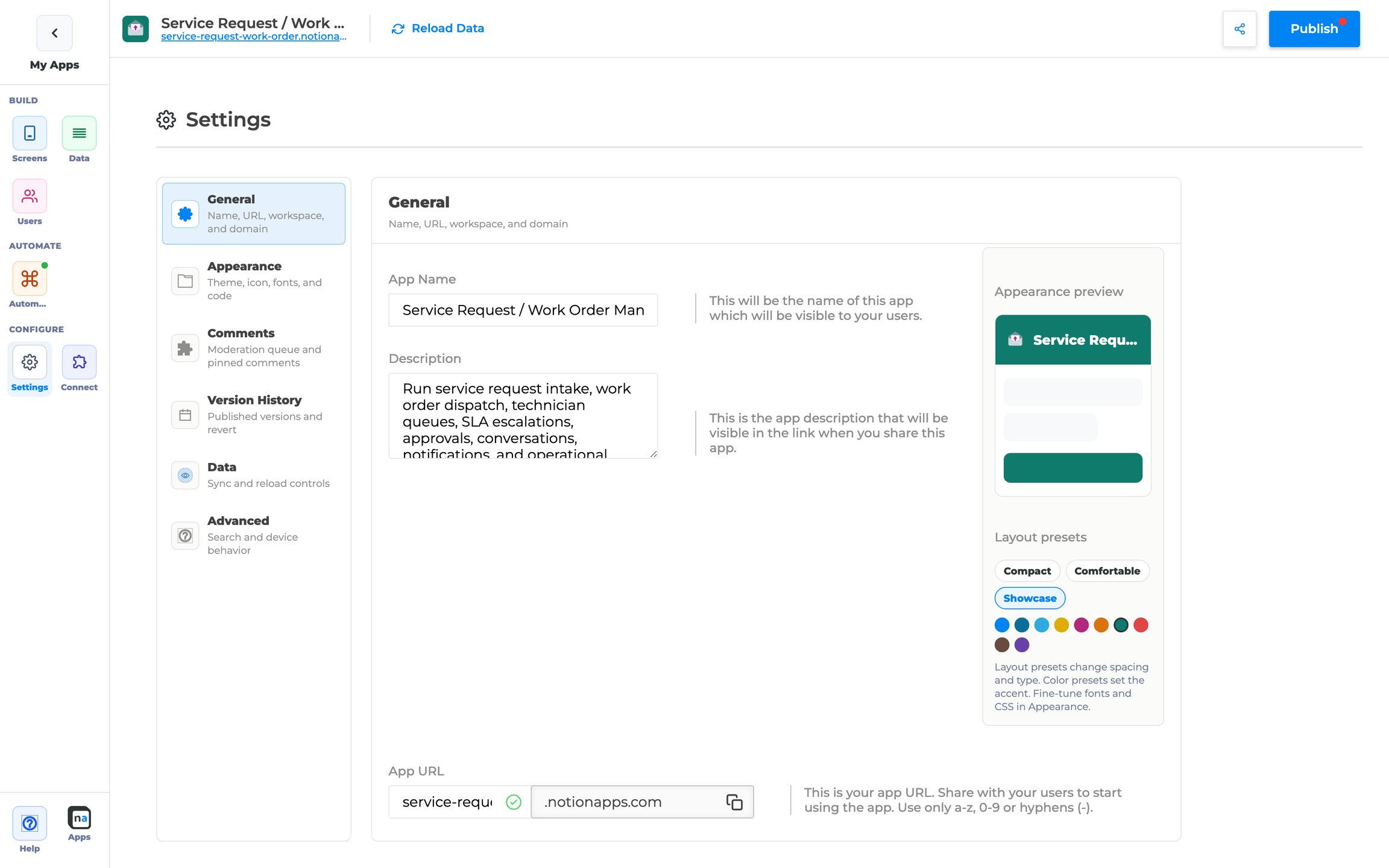Screen dimensions: 1389x868
Task: Click the Reload Data refresh icon
Action: point(398,29)
